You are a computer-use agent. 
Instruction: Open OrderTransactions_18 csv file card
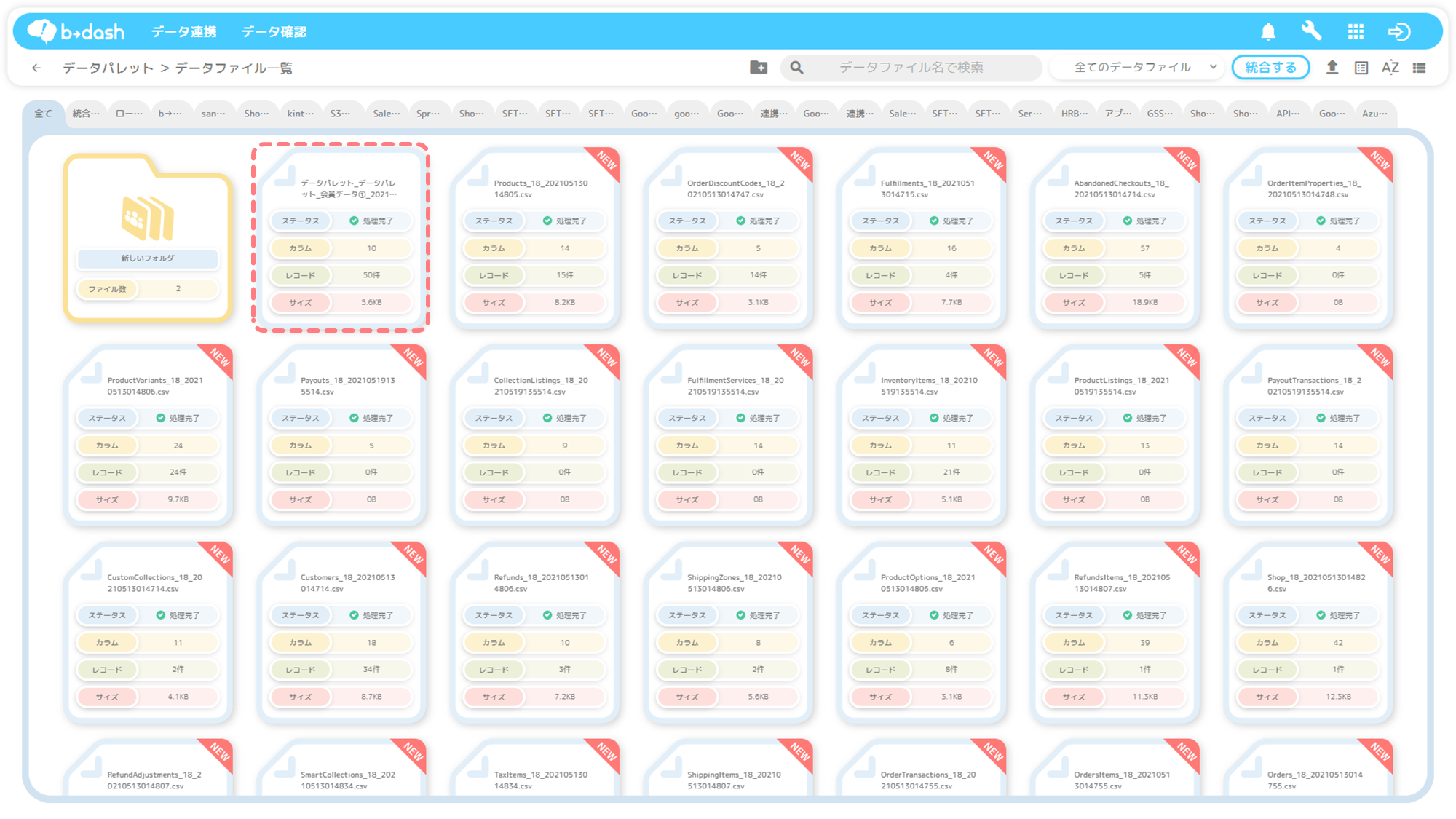tap(922, 768)
